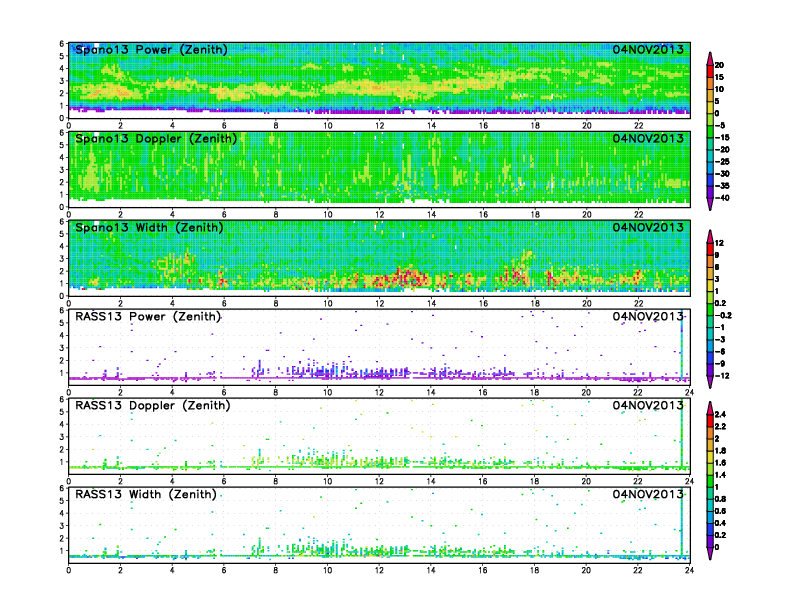This screenshot has height=612, width=792.
Task: Click the "-40" label on the top colorbar
Action: (722, 198)
